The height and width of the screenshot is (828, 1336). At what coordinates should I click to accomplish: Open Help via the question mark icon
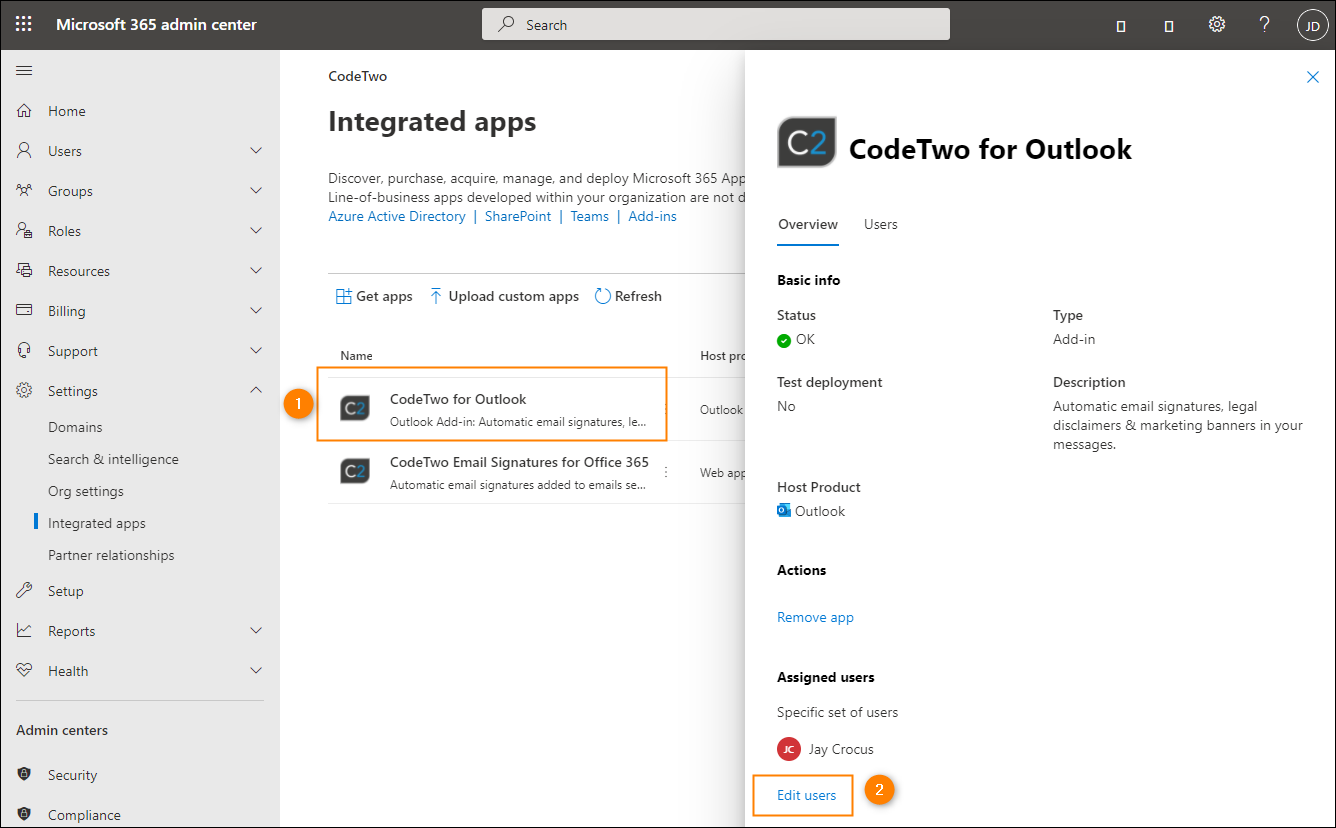[1265, 24]
